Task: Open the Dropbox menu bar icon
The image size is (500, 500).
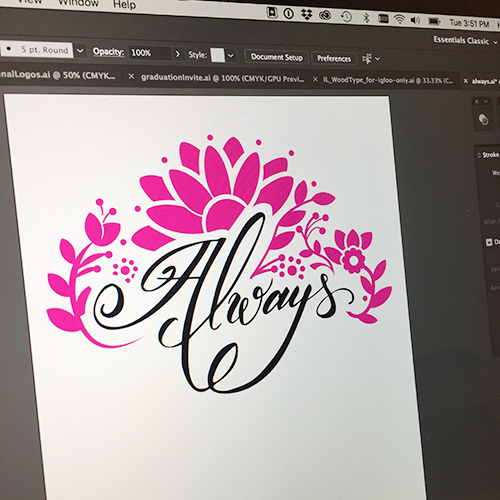Action: click(x=306, y=15)
